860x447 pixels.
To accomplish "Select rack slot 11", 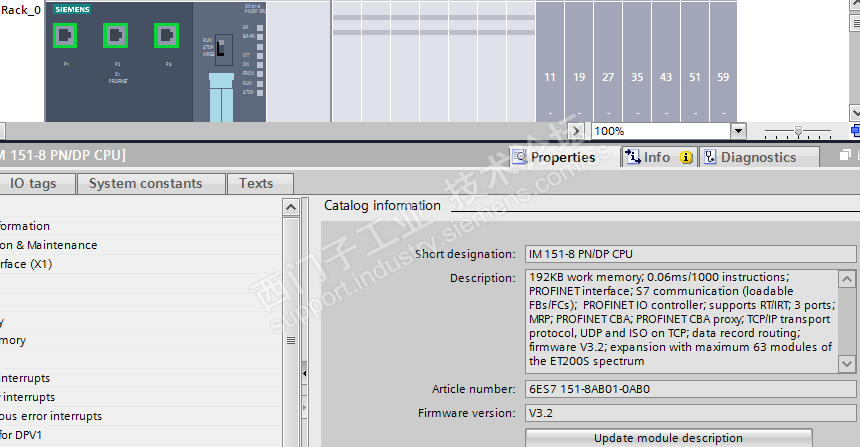I will tap(550, 61).
